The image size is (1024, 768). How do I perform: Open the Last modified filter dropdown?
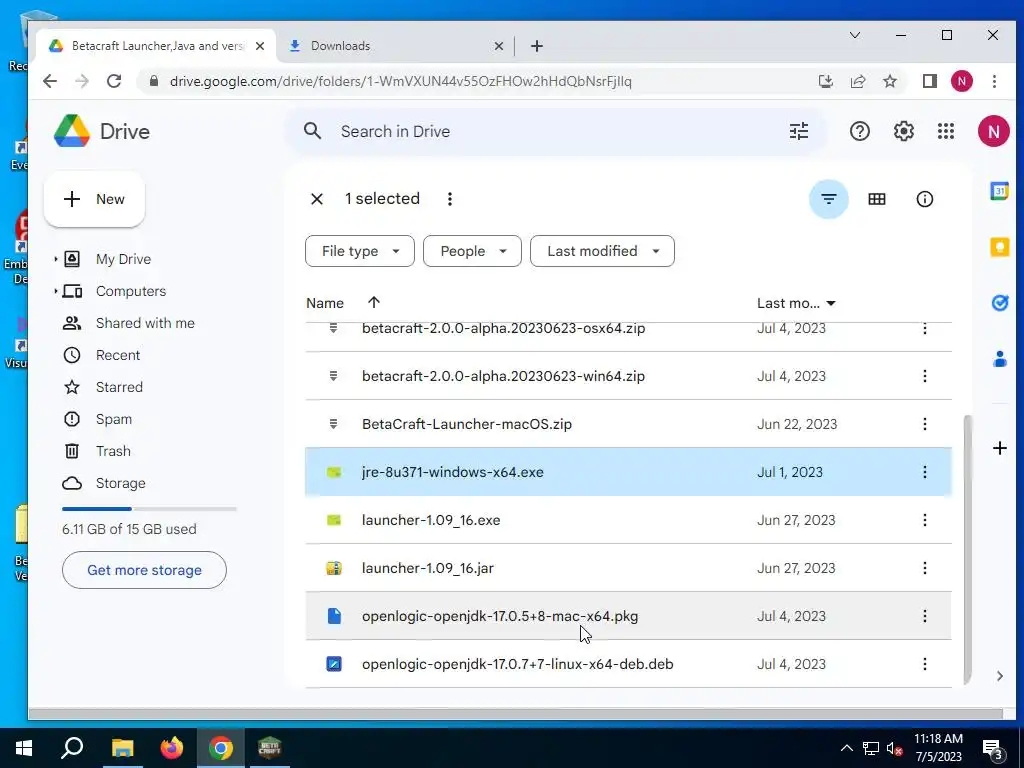point(602,251)
